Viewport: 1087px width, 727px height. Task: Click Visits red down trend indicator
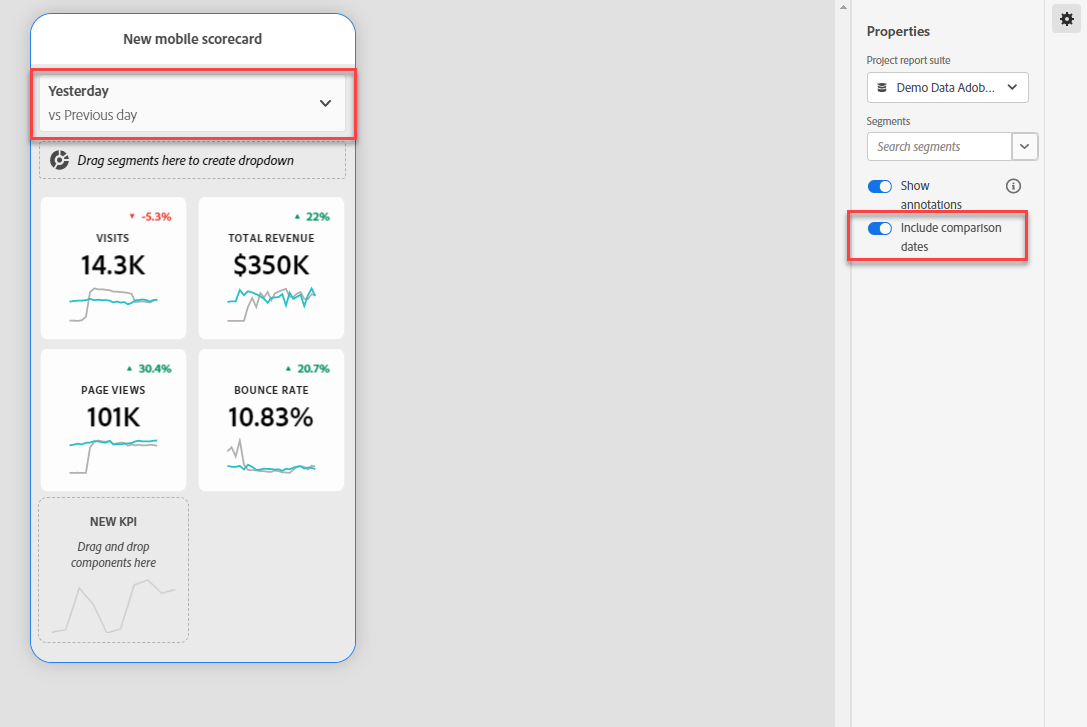pos(132,216)
